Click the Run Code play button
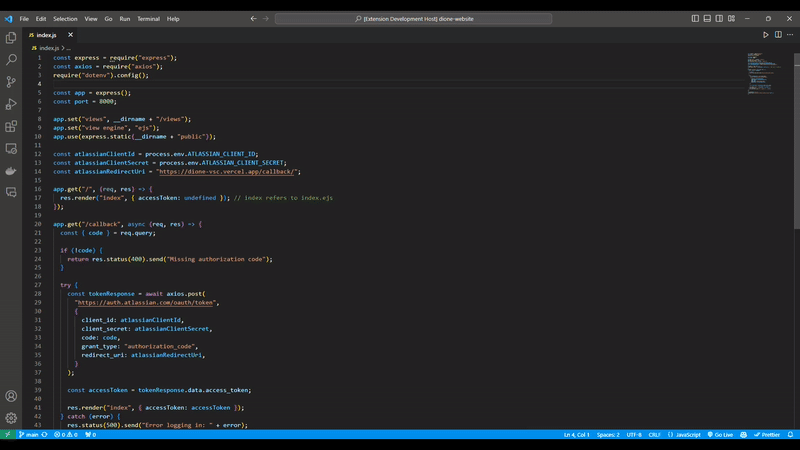Image resolution: width=800 pixels, height=450 pixels. pos(766,35)
